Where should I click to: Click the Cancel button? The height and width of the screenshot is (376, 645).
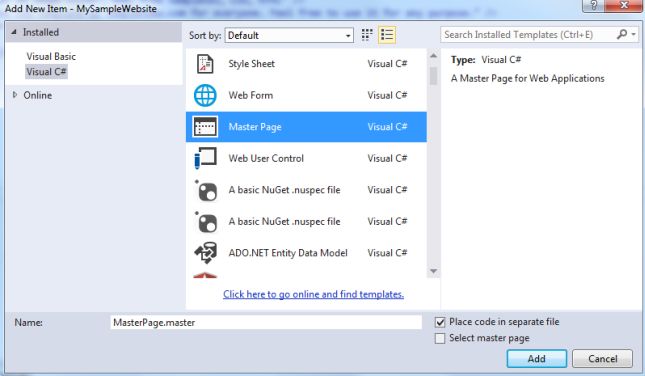pyautogui.click(x=603, y=359)
